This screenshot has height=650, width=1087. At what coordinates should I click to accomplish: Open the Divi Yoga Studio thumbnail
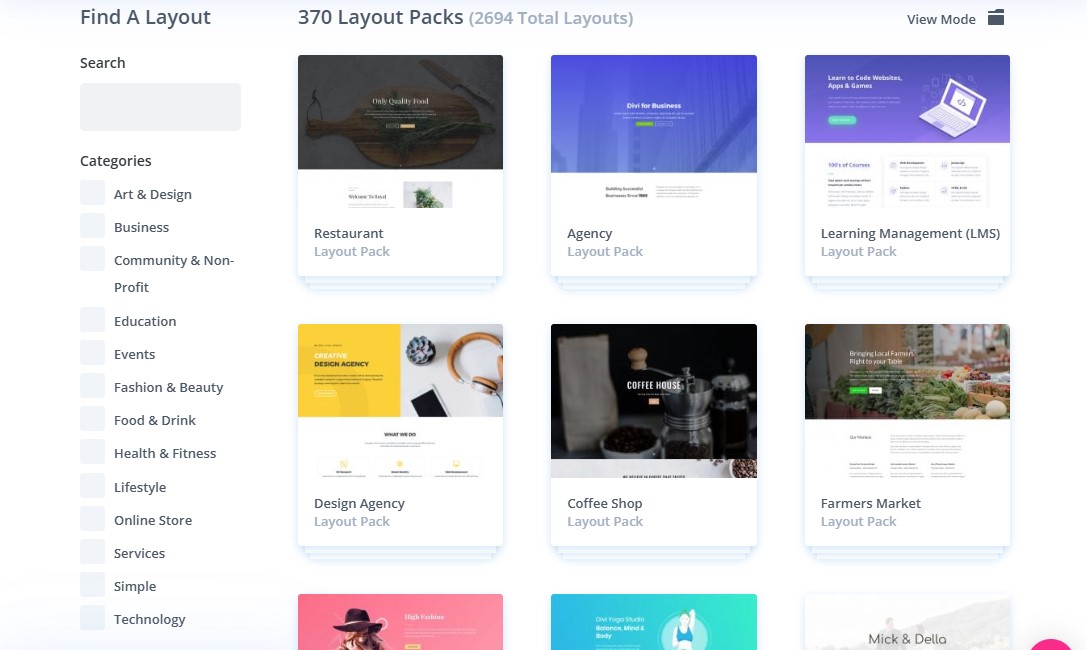point(654,622)
